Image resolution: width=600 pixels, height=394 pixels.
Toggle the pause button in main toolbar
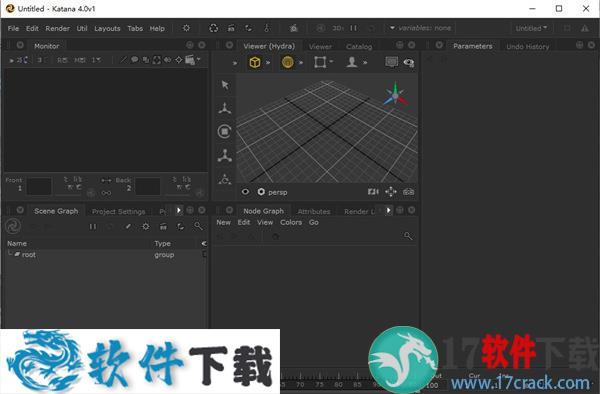(x=354, y=28)
